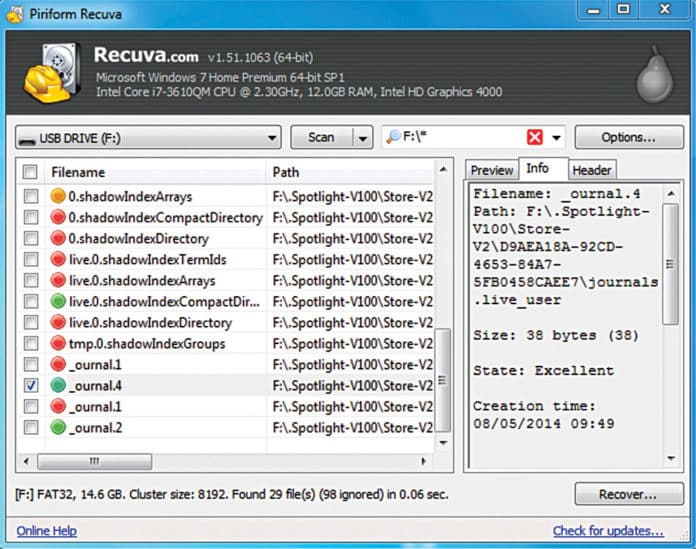The width and height of the screenshot is (696, 549).
Task: Click green status dot of live.0.shadowIndexCompactDir
Action: (57, 302)
